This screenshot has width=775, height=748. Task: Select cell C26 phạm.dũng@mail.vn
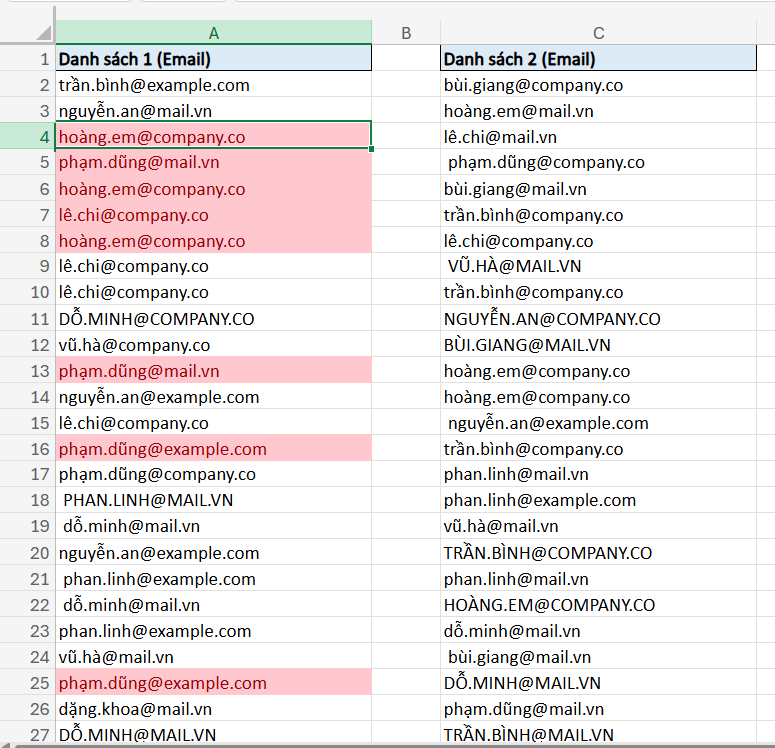(598, 709)
